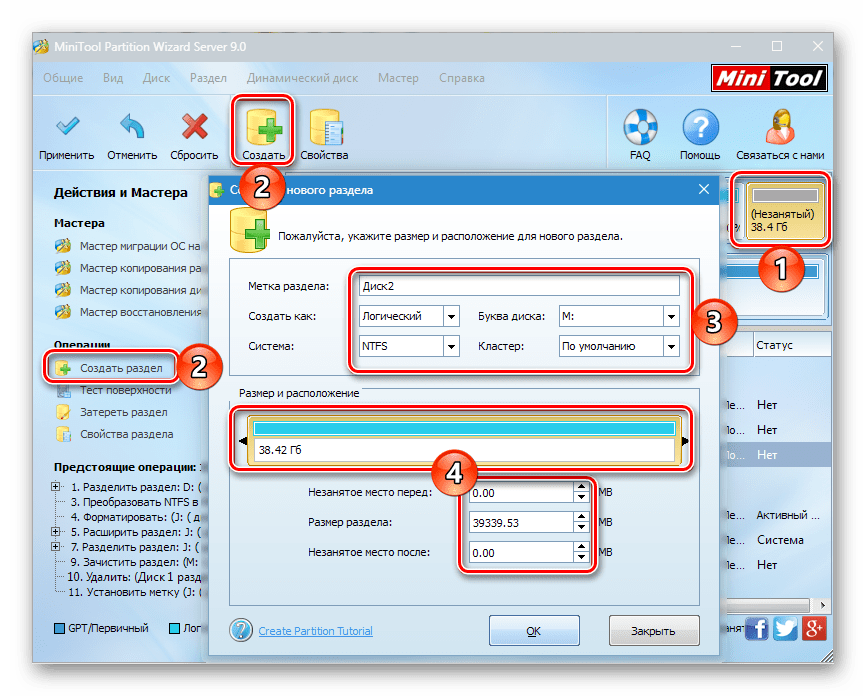The height and width of the screenshot is (696, 866).
Task: Click the Незанятое место после field
Action: tap(521, 552)
